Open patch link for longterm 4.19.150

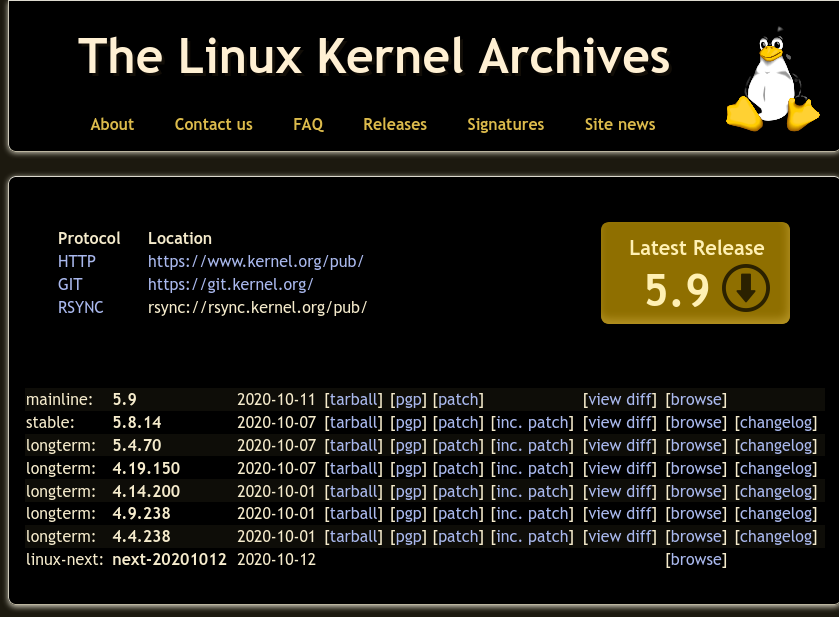pyautogui.click(x=458, y=468)
